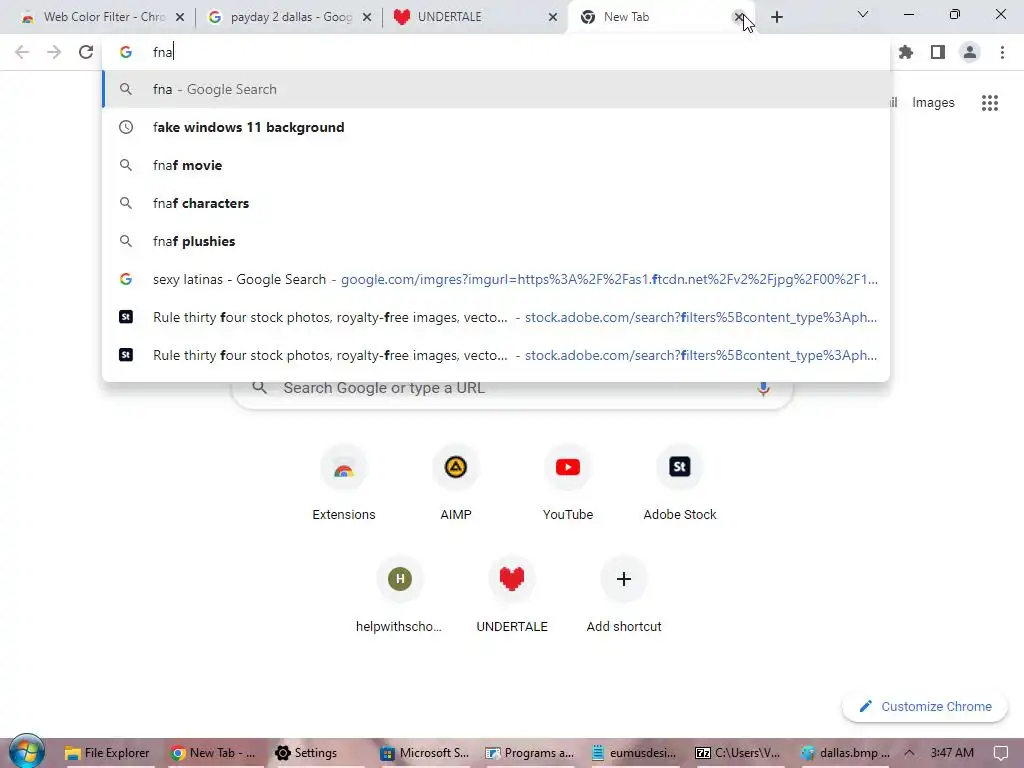Viewport: 1024px width, 768px height.
Task: Open the Windows Start orb
Action: (27, 752)
